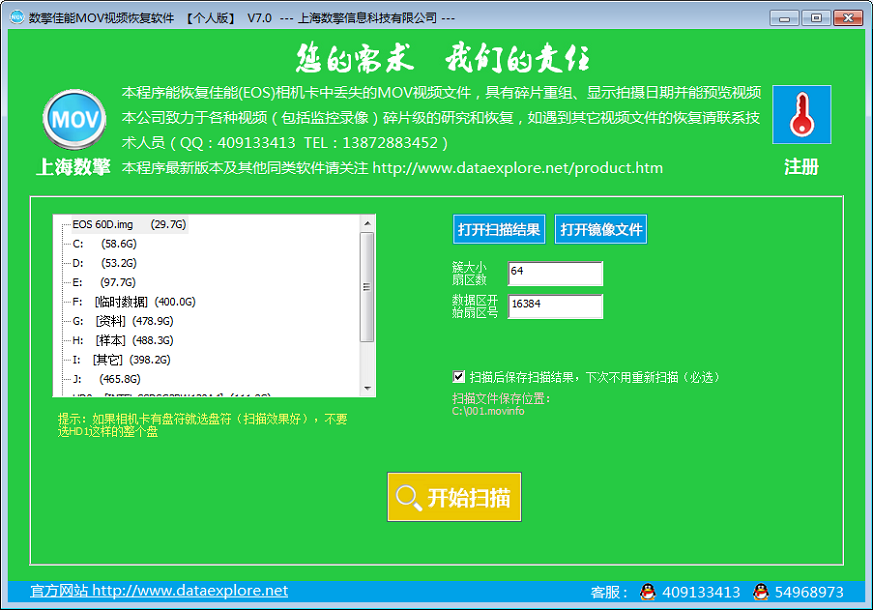Click the drive list scroll up arrow
Image resolution: width=873 pixels, height=610 pixels.
(367, 223)
